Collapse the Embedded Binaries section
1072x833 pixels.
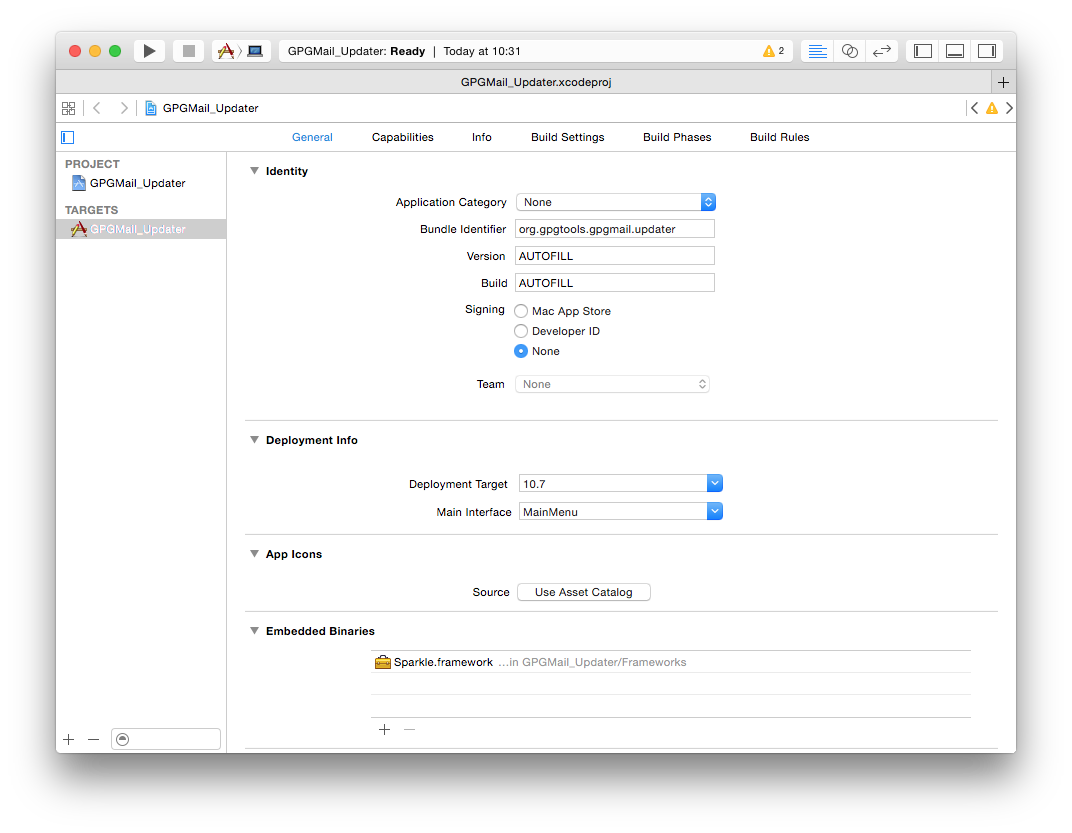[254, 631]
